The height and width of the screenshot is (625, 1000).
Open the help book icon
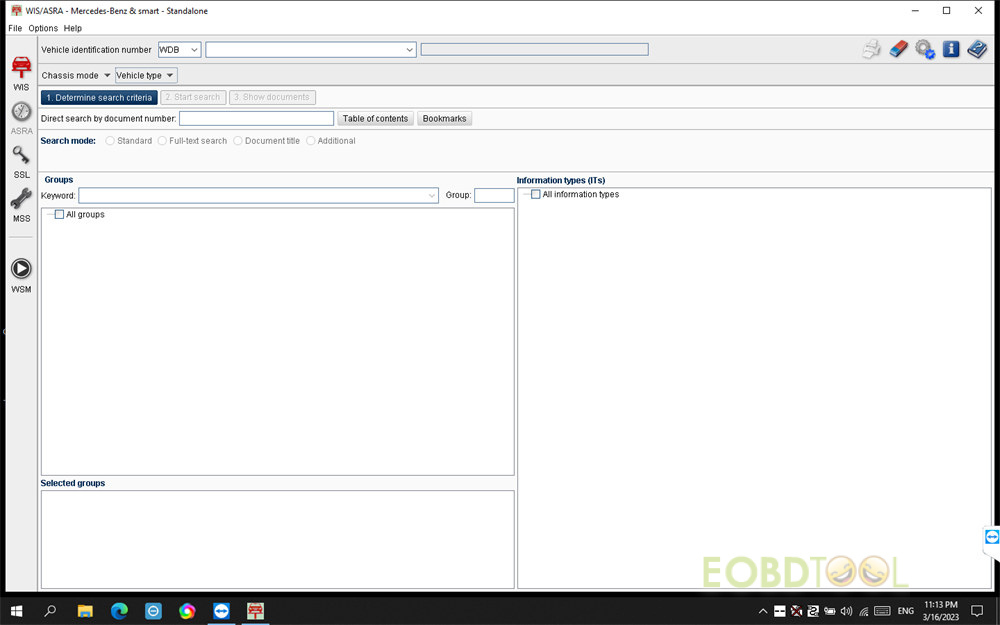point(977,49)
